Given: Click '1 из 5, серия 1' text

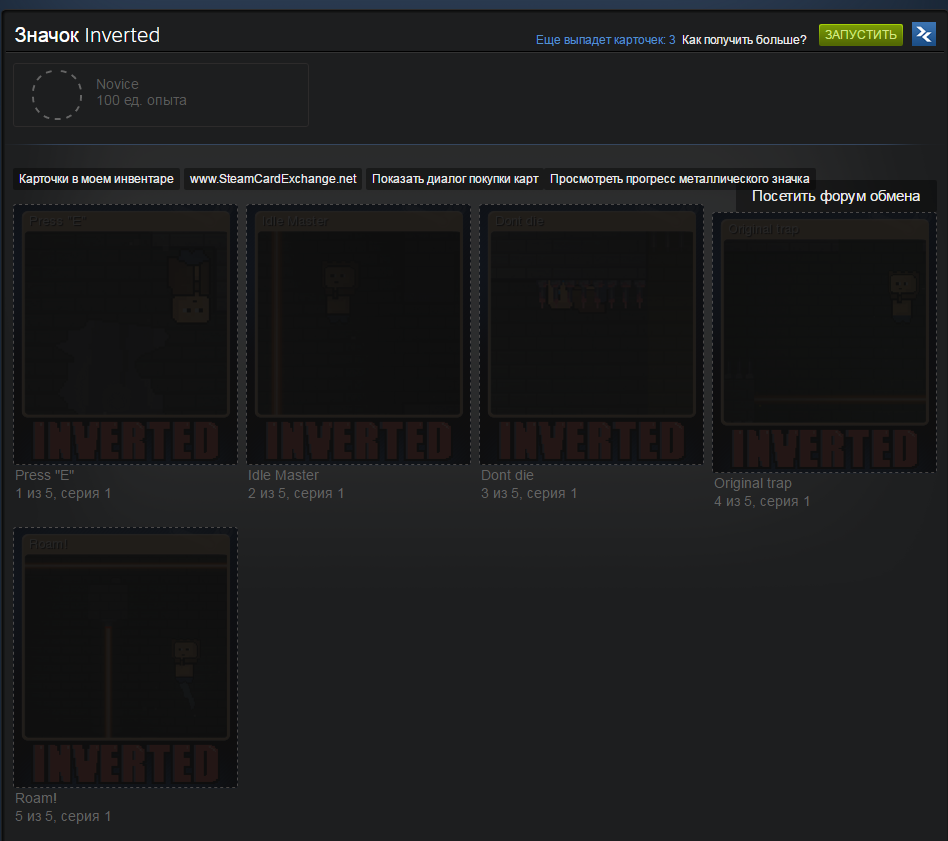Looking at the screenshot, I should pyautogui.click(x=63, y=493).
